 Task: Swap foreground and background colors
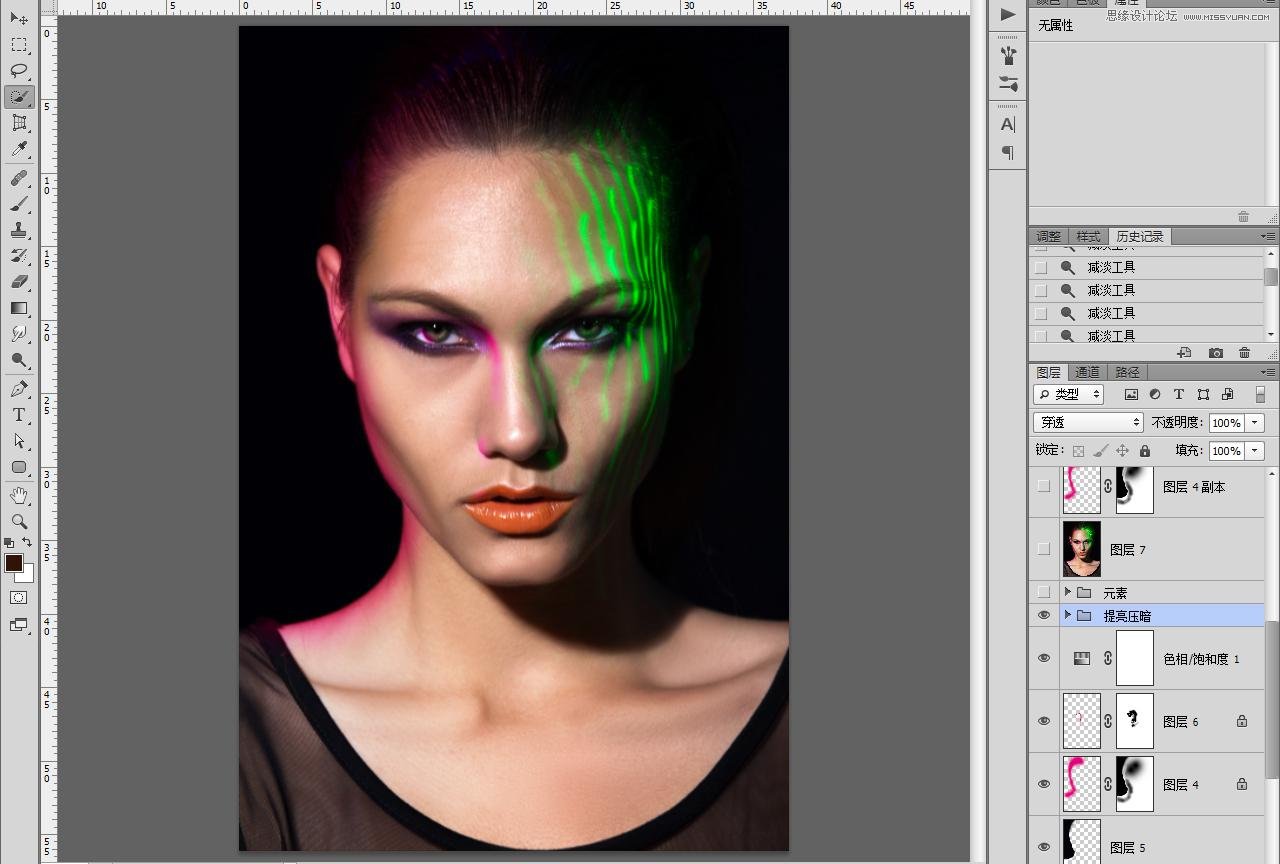(x=27, y=542)
